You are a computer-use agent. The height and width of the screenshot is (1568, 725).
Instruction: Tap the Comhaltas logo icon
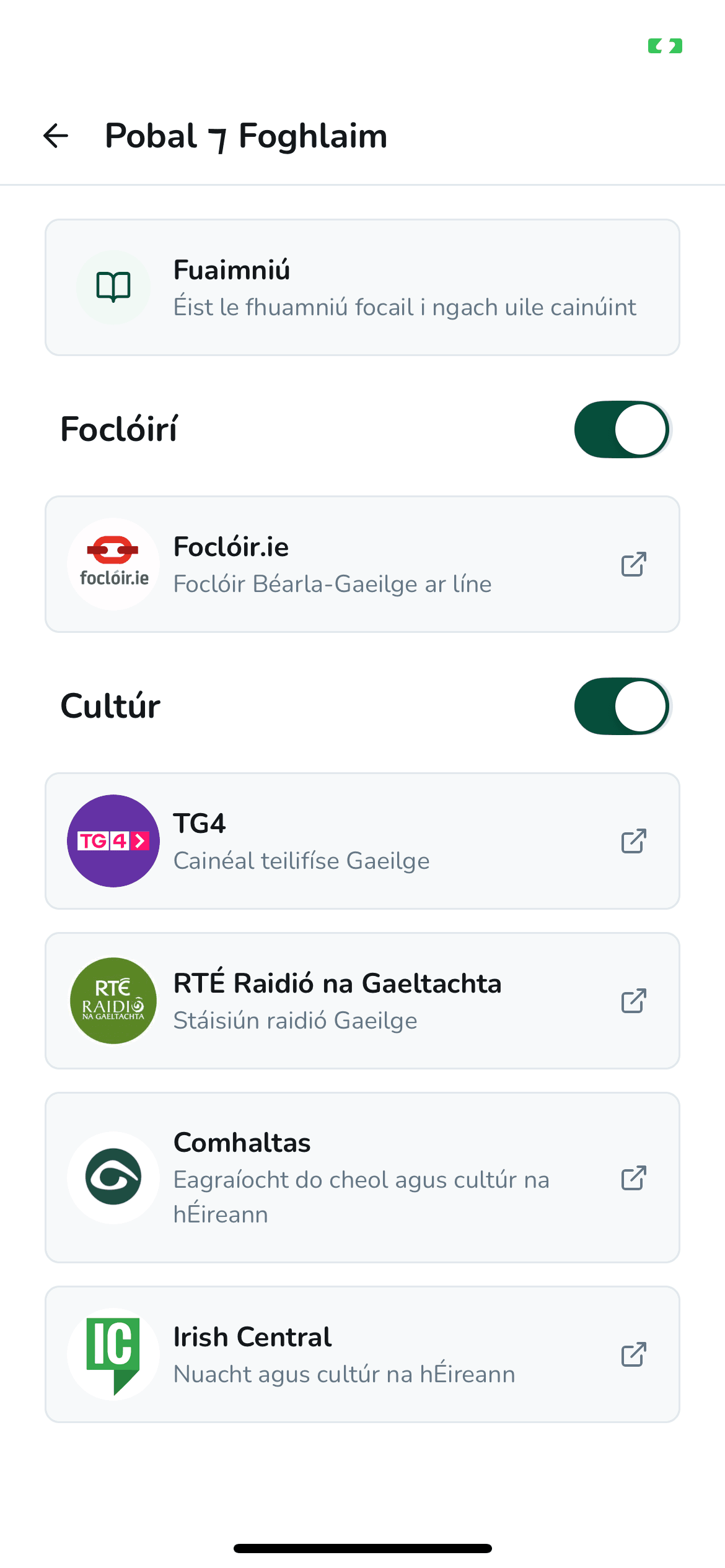[x=113, y=1177]
